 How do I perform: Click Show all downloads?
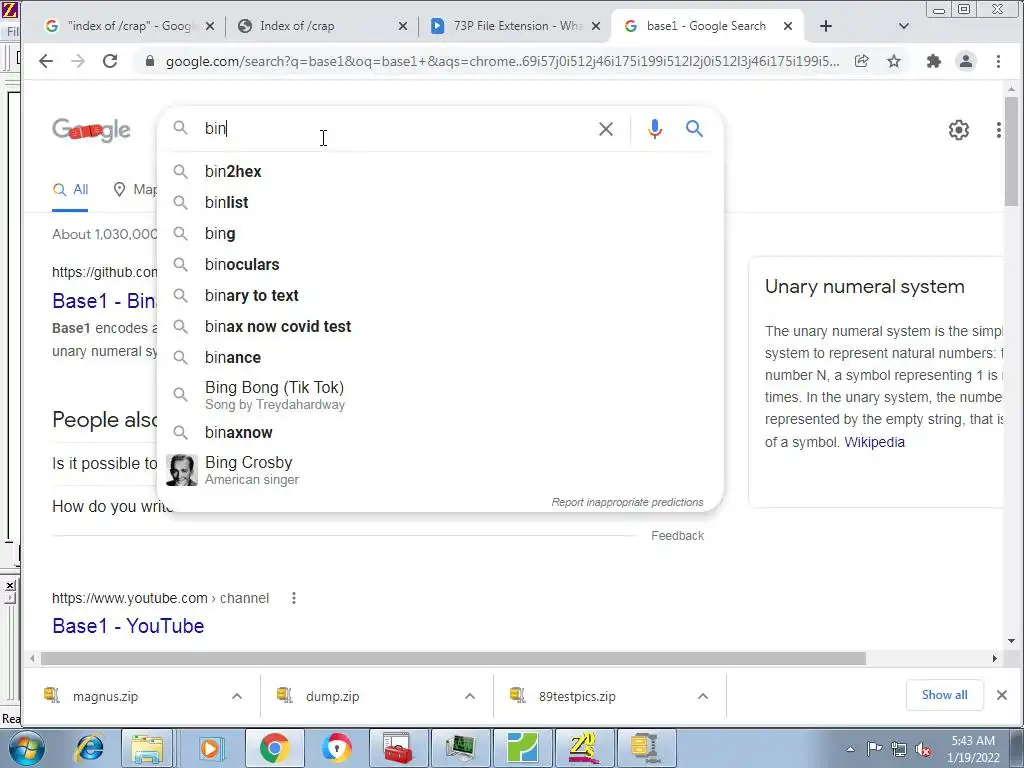click(944, 695)
